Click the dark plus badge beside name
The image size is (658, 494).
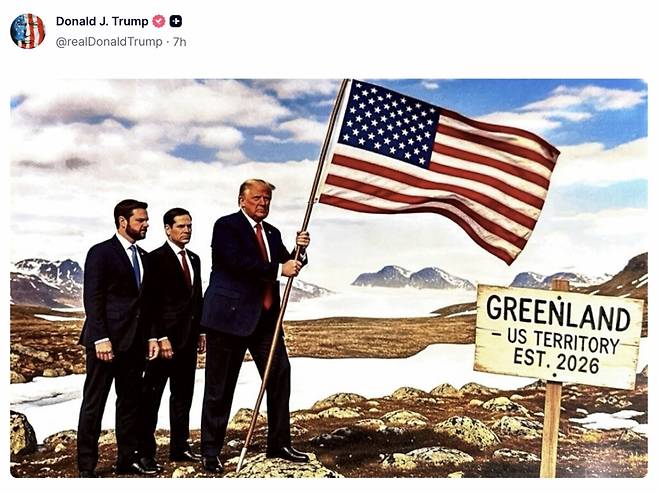coord(175,21)
